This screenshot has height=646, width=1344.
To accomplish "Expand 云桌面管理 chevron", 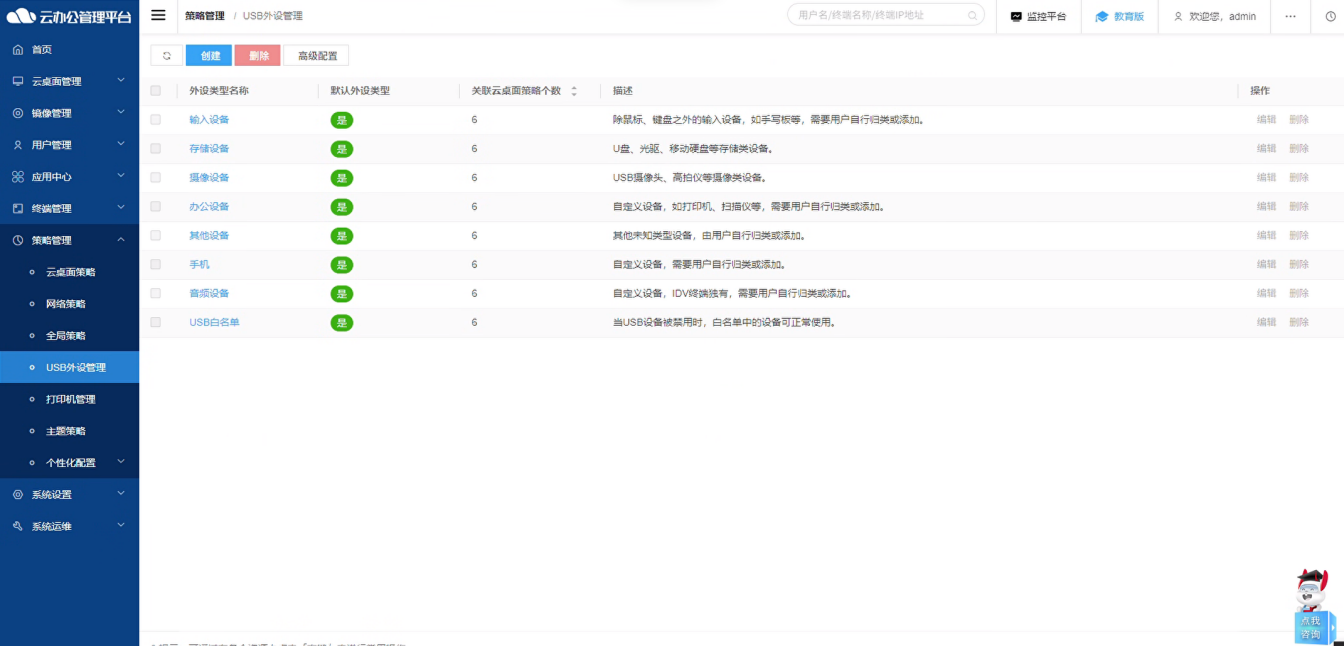I will (x=121, y=80).
